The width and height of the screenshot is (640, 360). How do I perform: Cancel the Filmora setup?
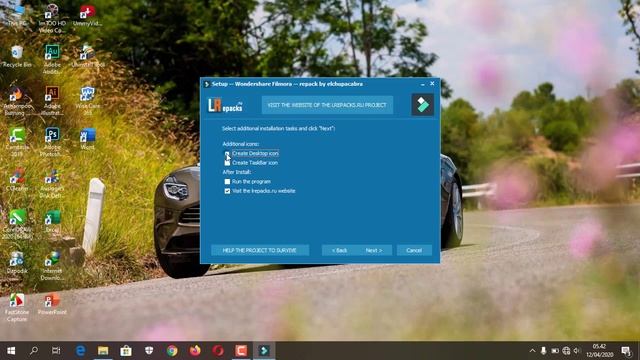pos(414,250)
